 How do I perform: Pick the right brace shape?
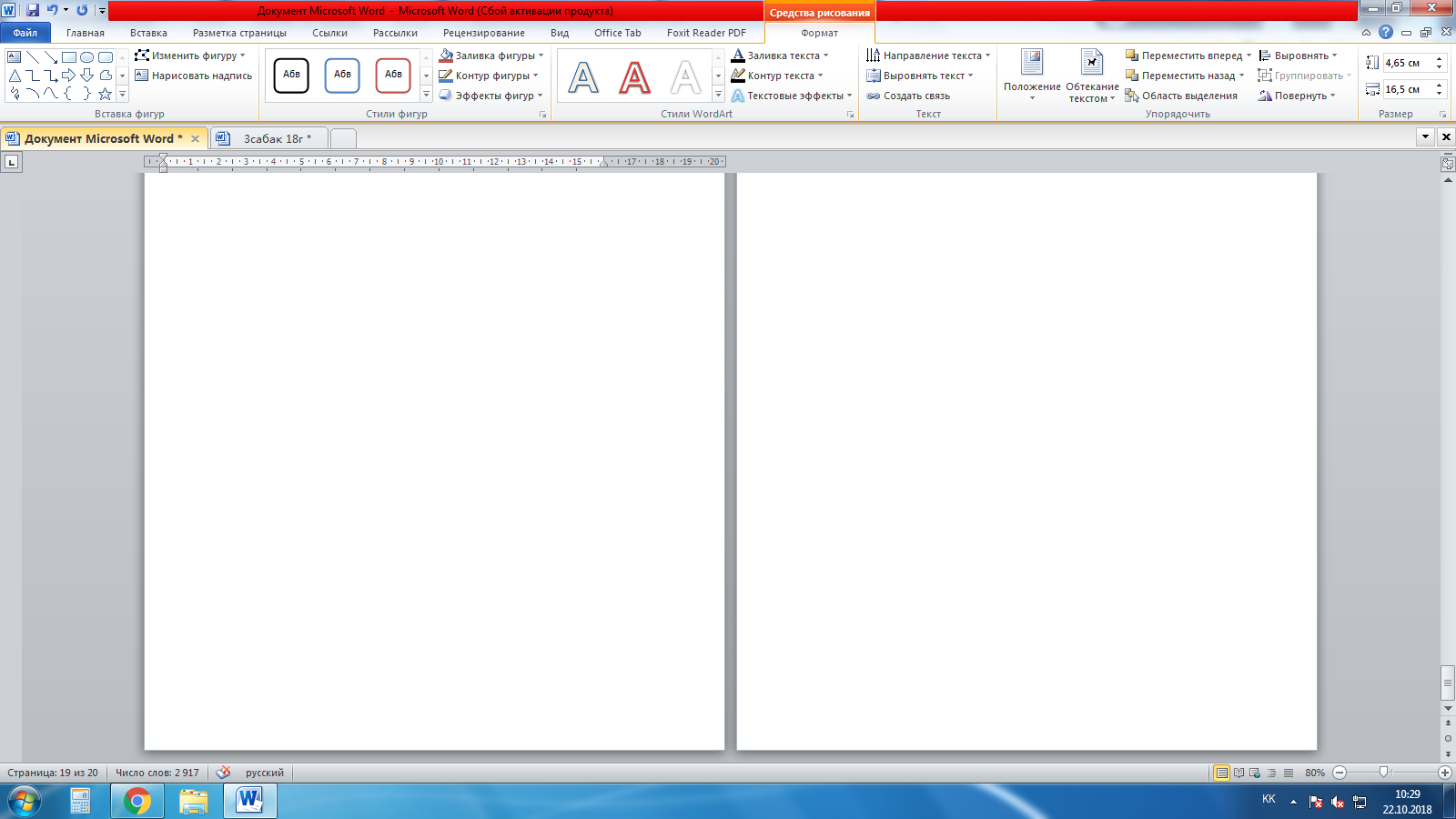coord(87,94)
